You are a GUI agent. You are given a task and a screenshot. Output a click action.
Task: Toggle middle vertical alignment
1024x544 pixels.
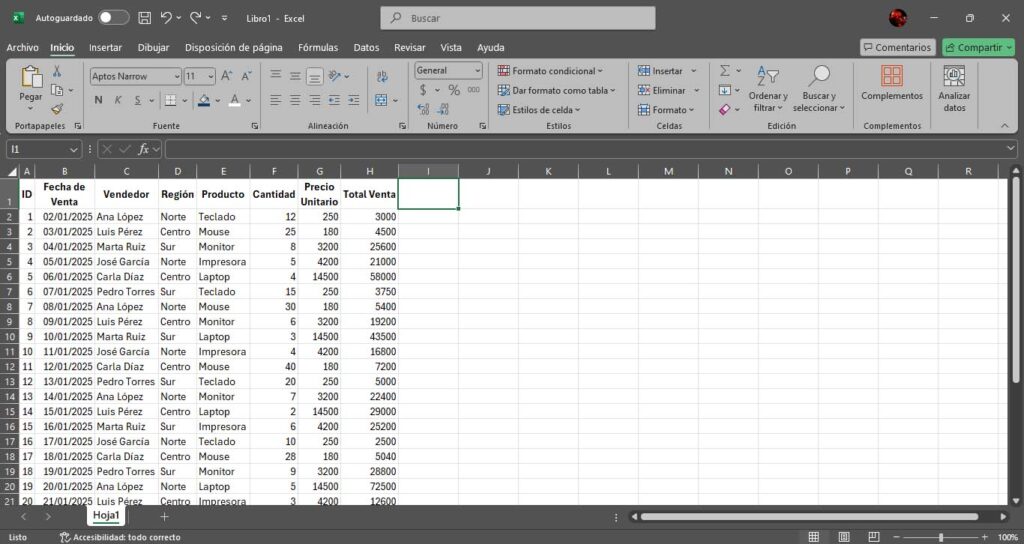point(295,76)
